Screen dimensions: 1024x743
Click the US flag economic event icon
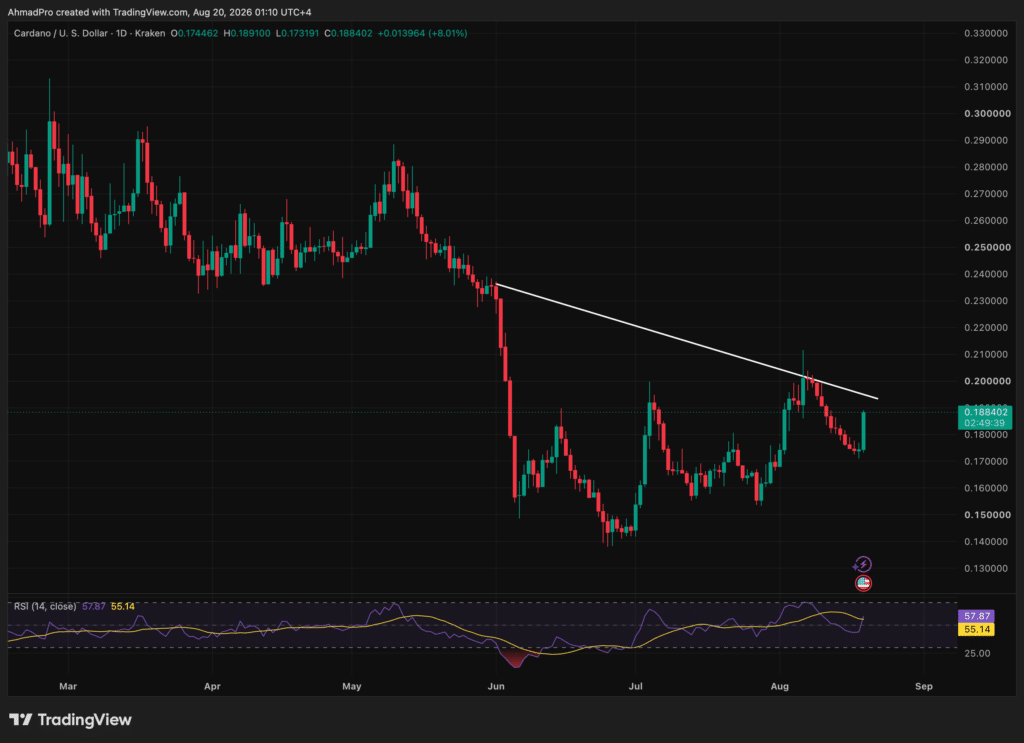pos(863,583)
